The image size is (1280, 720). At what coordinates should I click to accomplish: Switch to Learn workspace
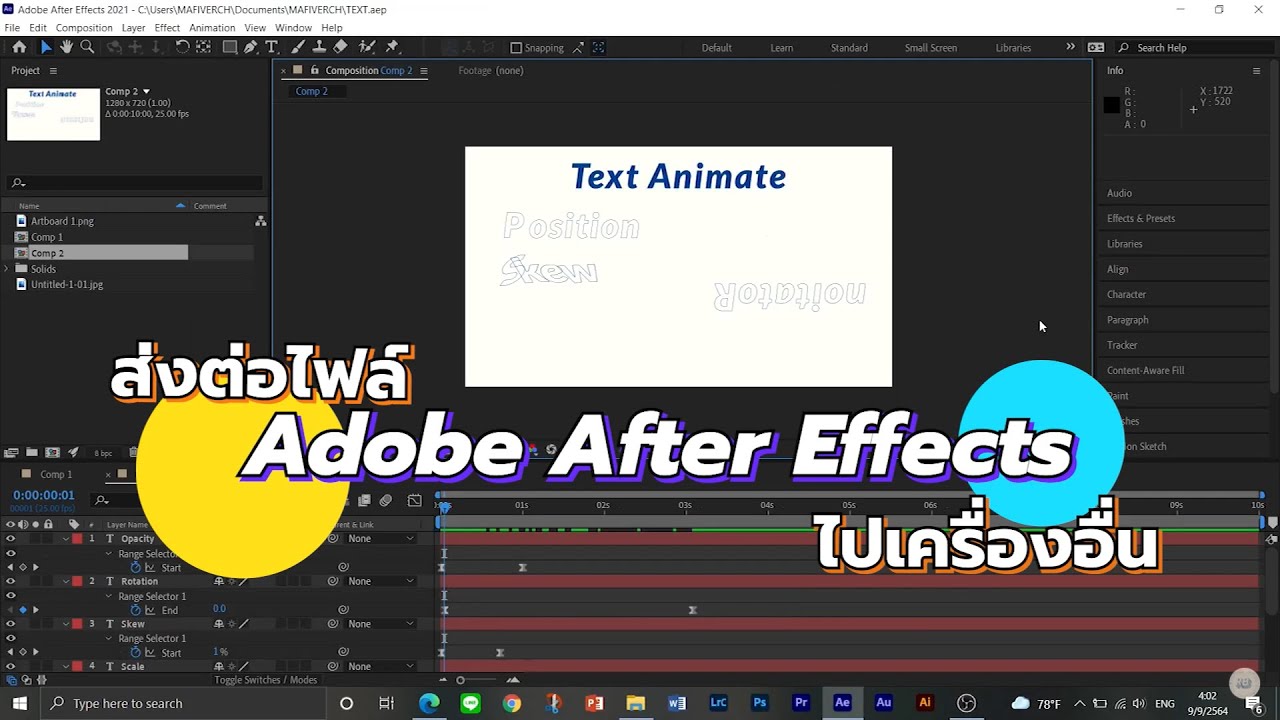(x=782, y=48)
